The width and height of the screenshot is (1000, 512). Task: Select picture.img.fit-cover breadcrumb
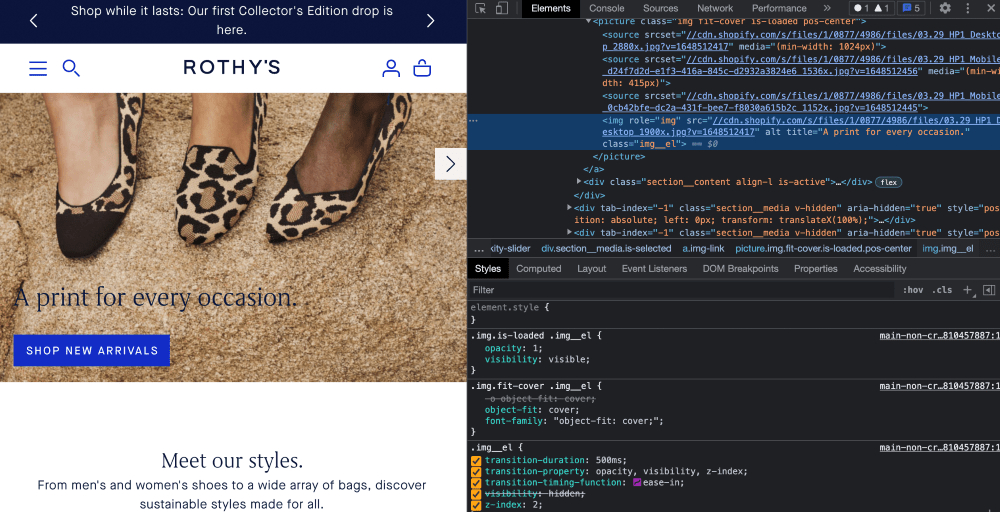[x=823, y=249]
